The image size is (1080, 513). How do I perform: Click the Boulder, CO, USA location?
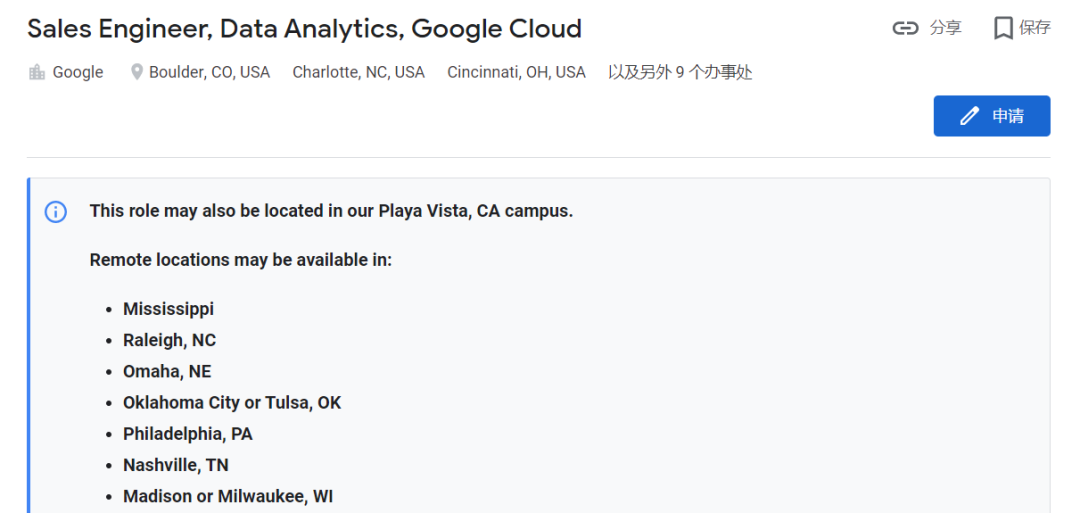[x=209, y=72]
